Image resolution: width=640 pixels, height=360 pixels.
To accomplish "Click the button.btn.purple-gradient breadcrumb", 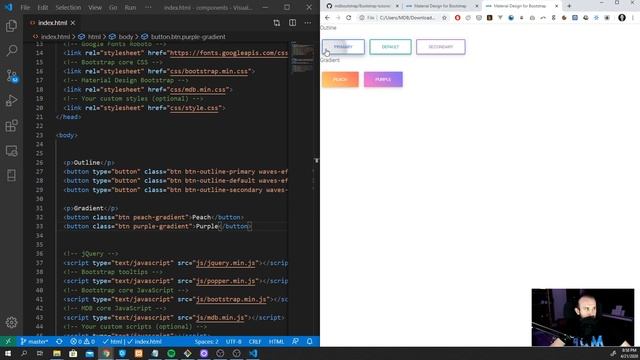I will tap(184, 37).
